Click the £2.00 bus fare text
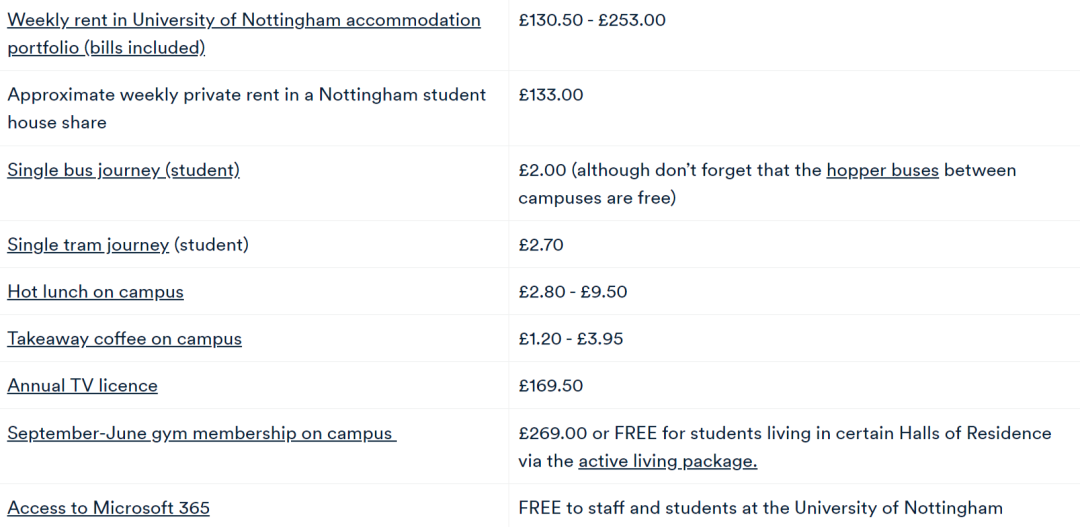Screen dimensions: 1080x527 [x=542, y=170]
